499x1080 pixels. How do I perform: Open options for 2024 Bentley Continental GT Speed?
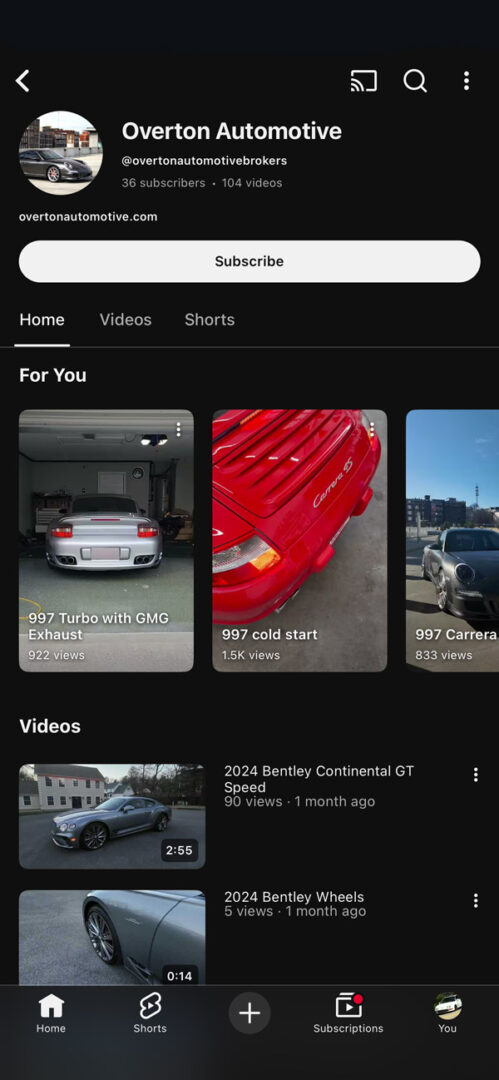(476, 775)
